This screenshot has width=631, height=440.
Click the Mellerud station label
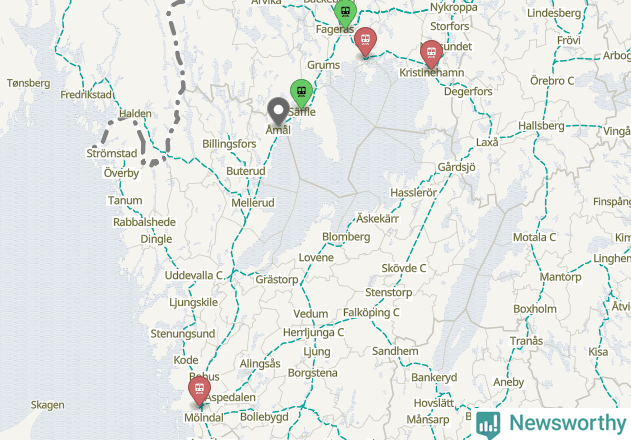(x=253, y=202)
